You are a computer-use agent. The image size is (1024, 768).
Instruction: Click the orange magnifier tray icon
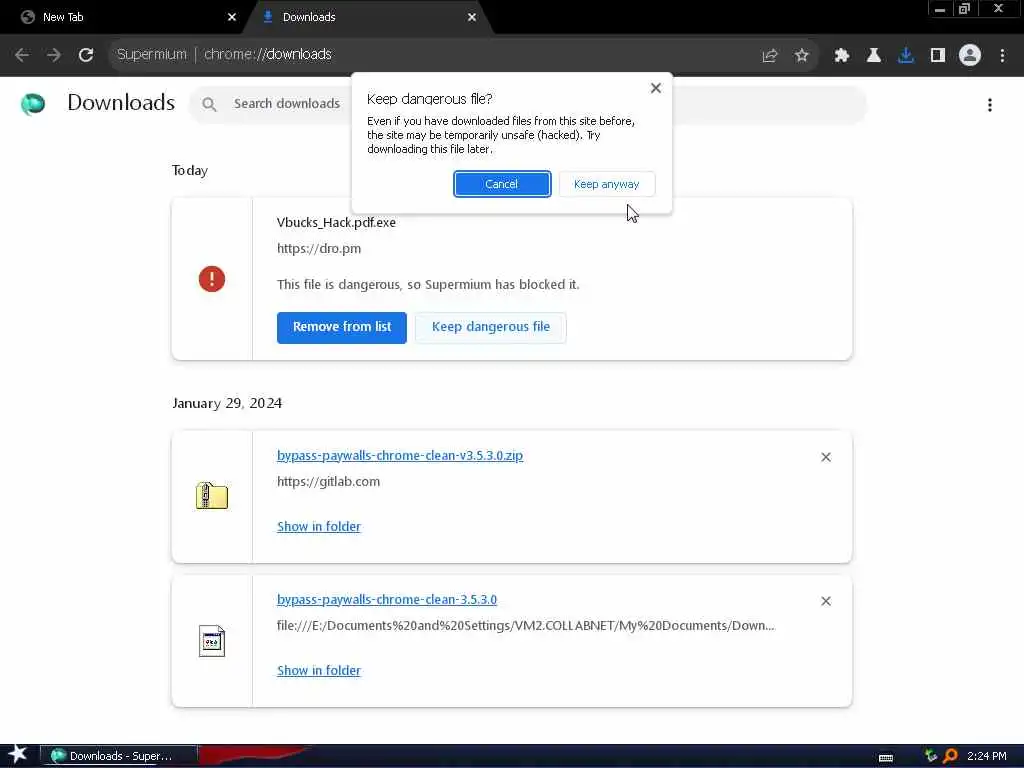pos(950,756)
